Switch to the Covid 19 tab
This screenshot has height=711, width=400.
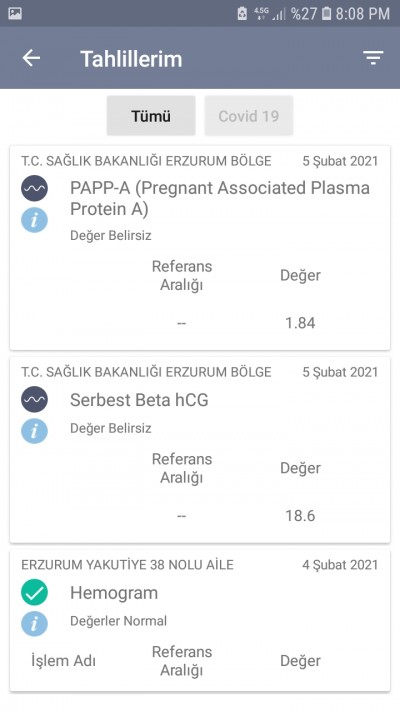click(x=249, y=116)
